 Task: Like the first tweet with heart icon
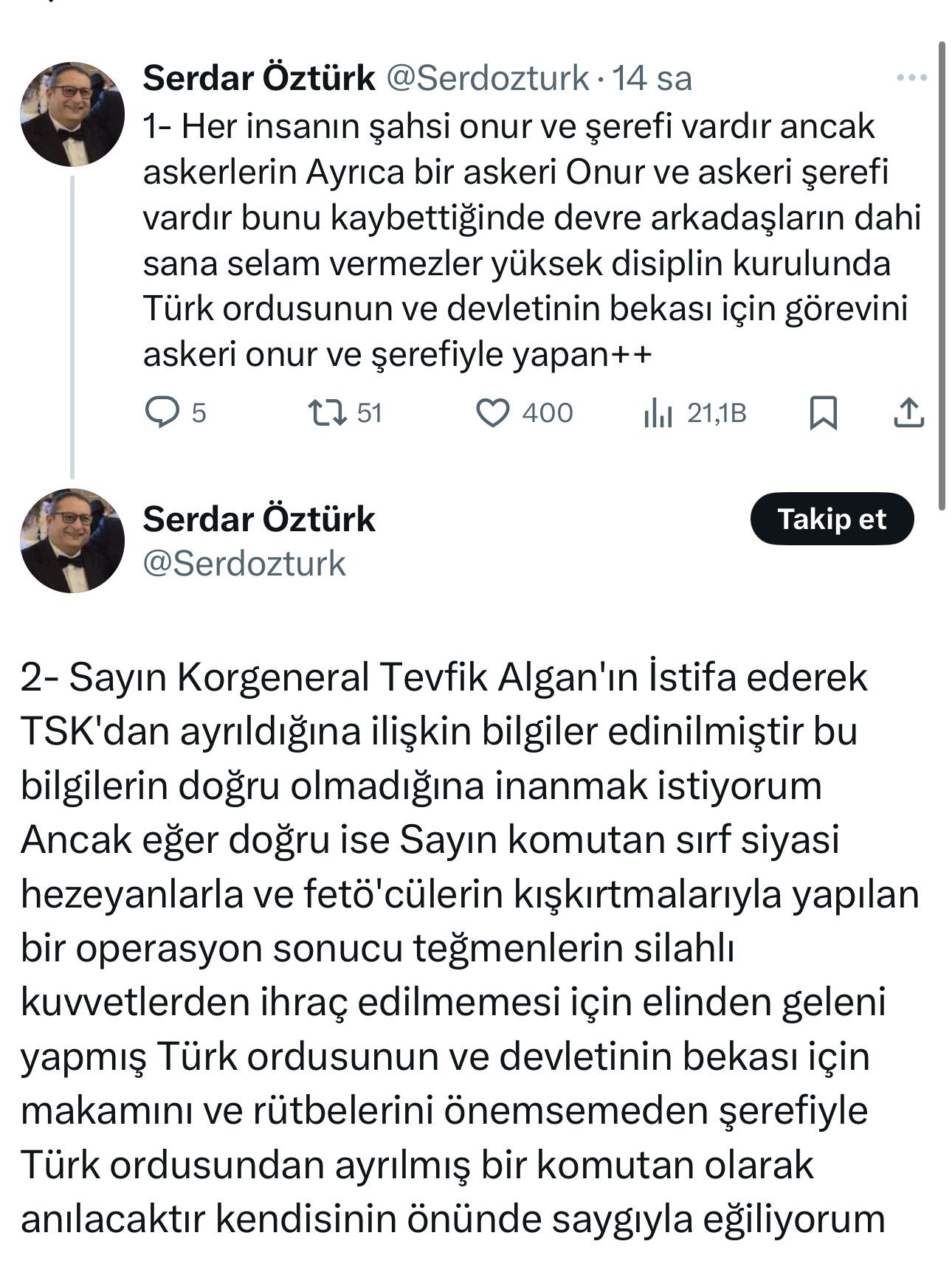pos(492,412)
